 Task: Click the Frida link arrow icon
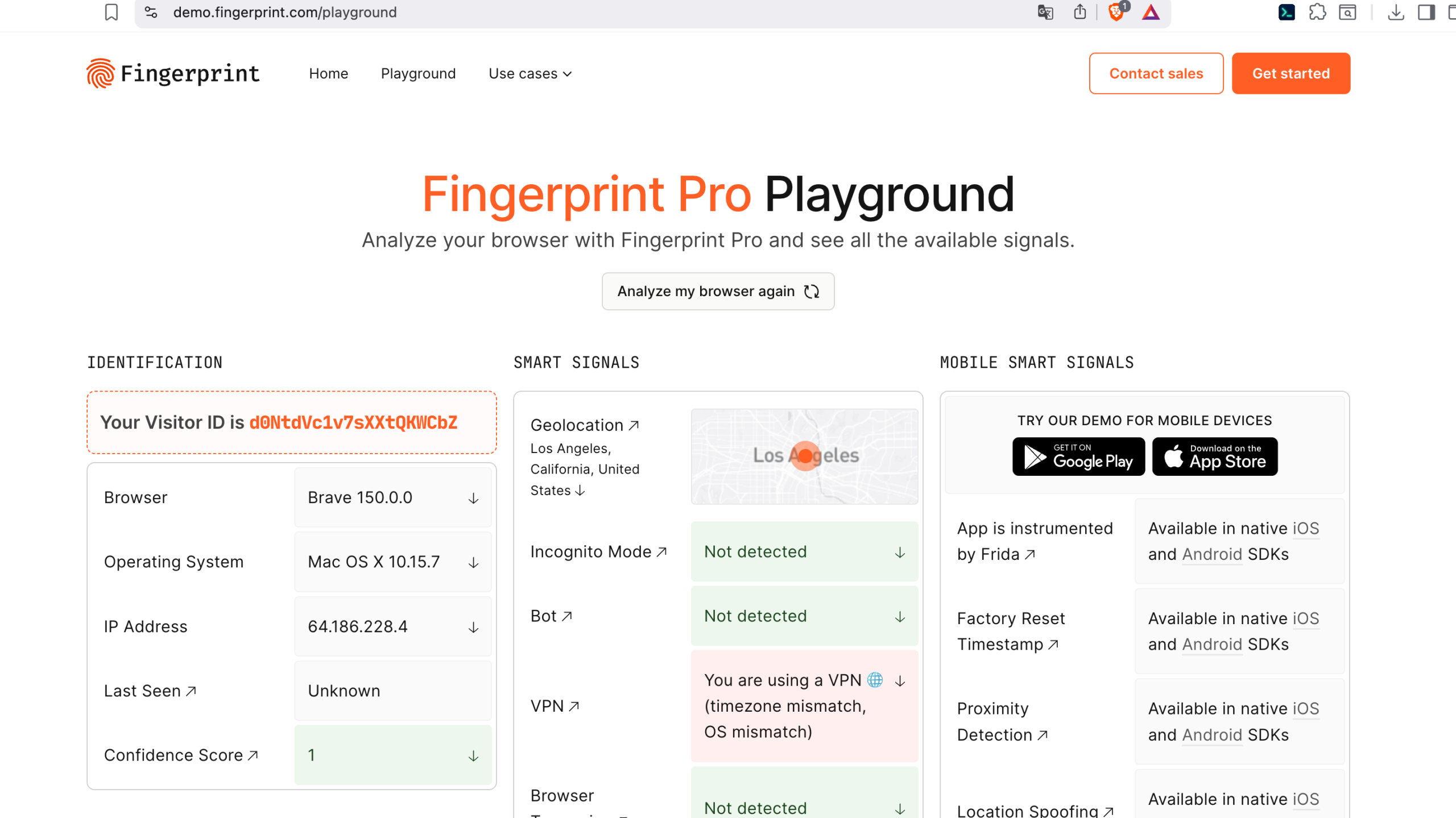pyautogui.click(x=1030, y=554)
